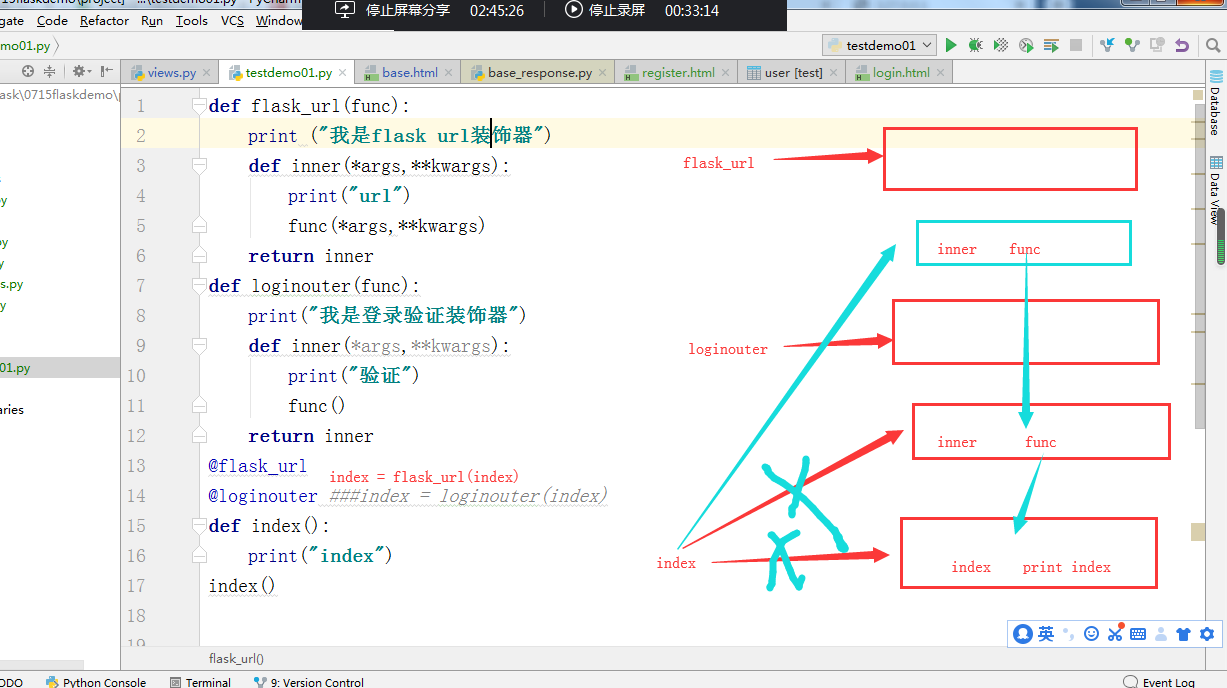Switch to the base.html tab
Viewport: 1227px width, 688px height.
coord(409,71)
